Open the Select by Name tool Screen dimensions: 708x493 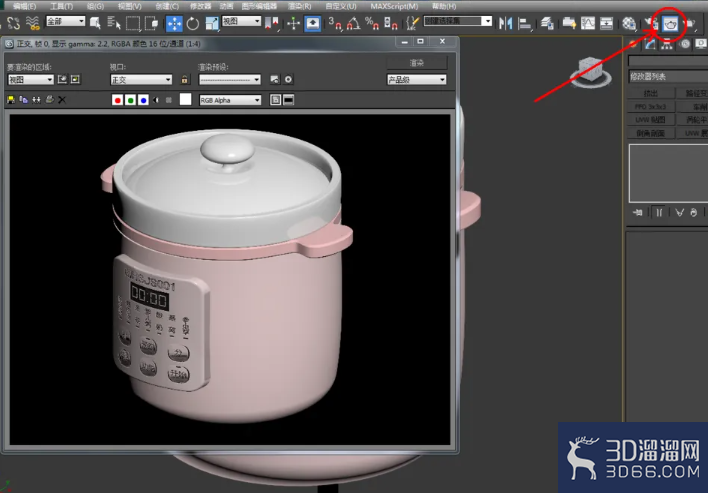tap(114, 23)
